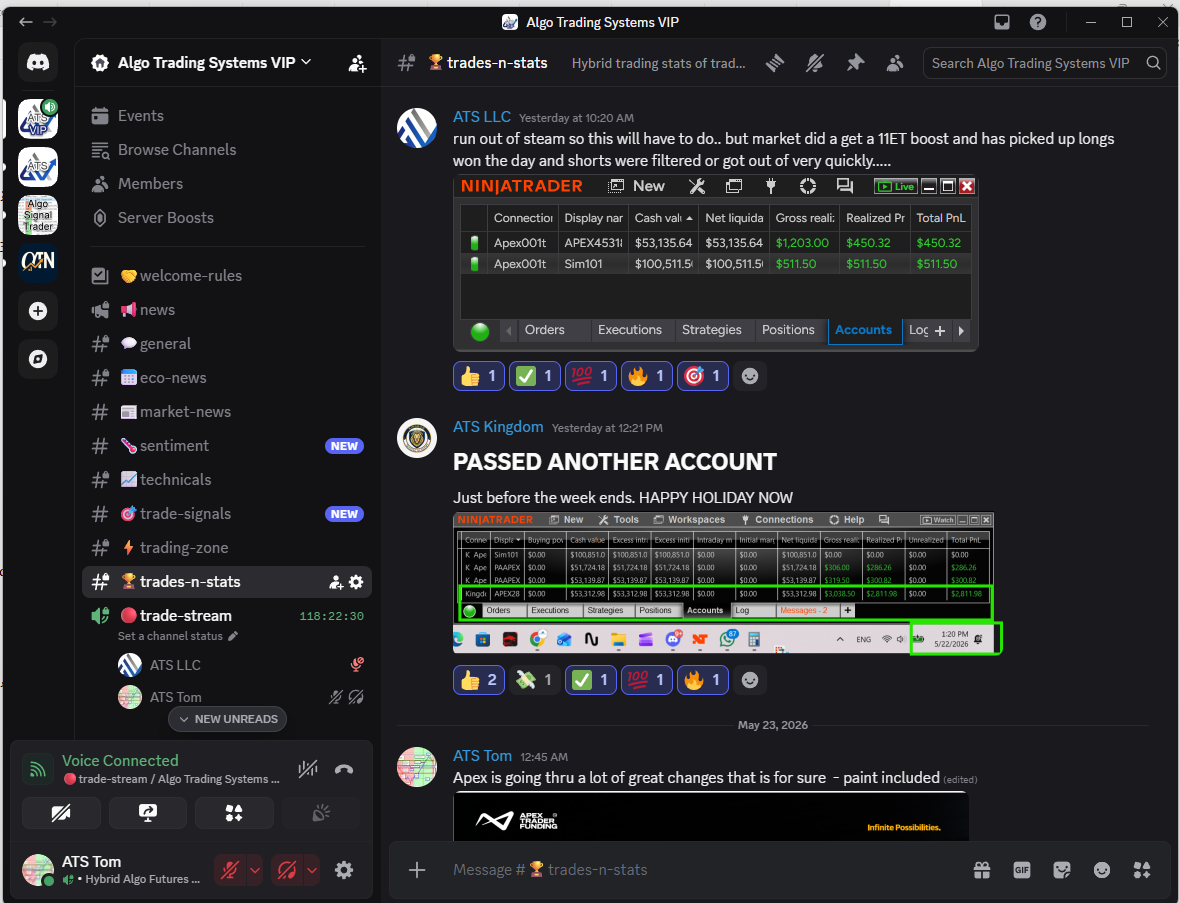Click the back navigation arrow
Screen dimensions: 1180x903
coord(26,22)
